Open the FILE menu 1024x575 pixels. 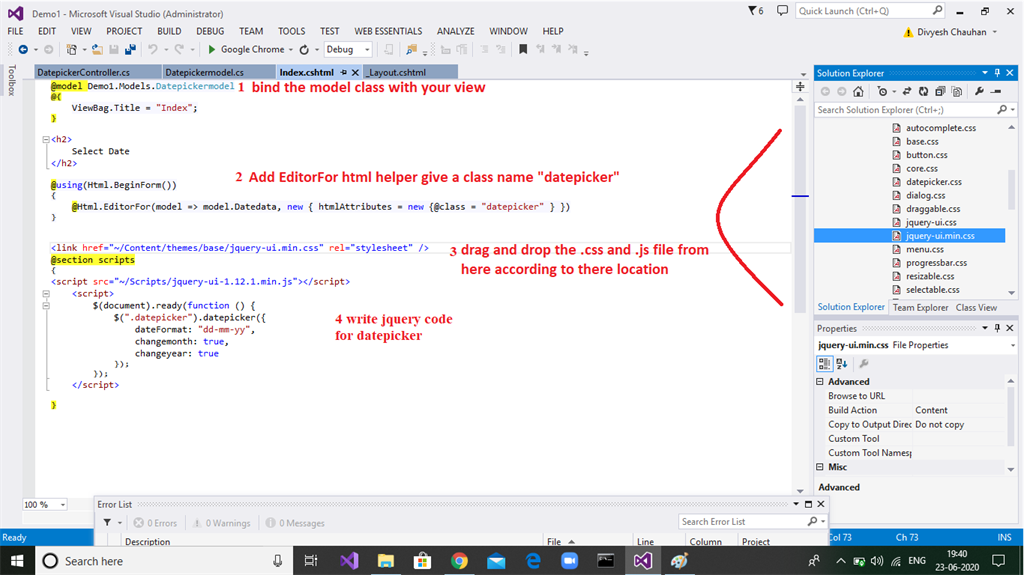click(x=15, y=31)
